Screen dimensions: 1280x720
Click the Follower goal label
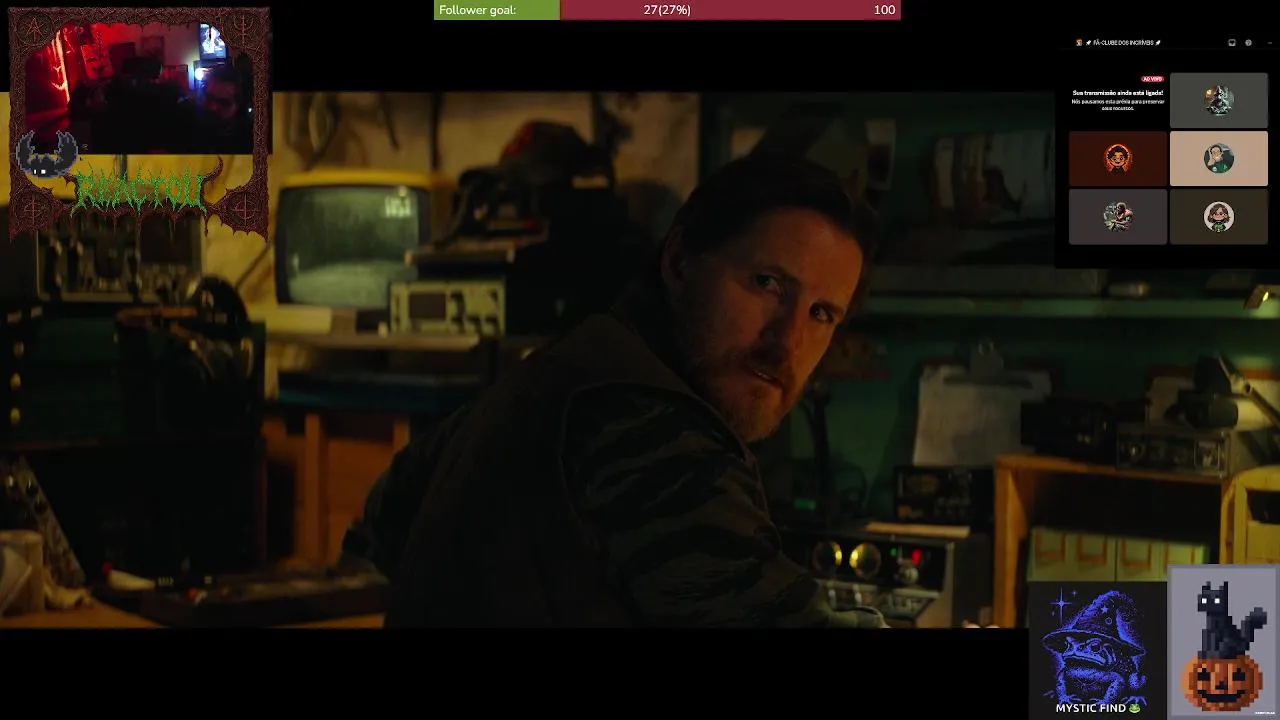point(478,10)
